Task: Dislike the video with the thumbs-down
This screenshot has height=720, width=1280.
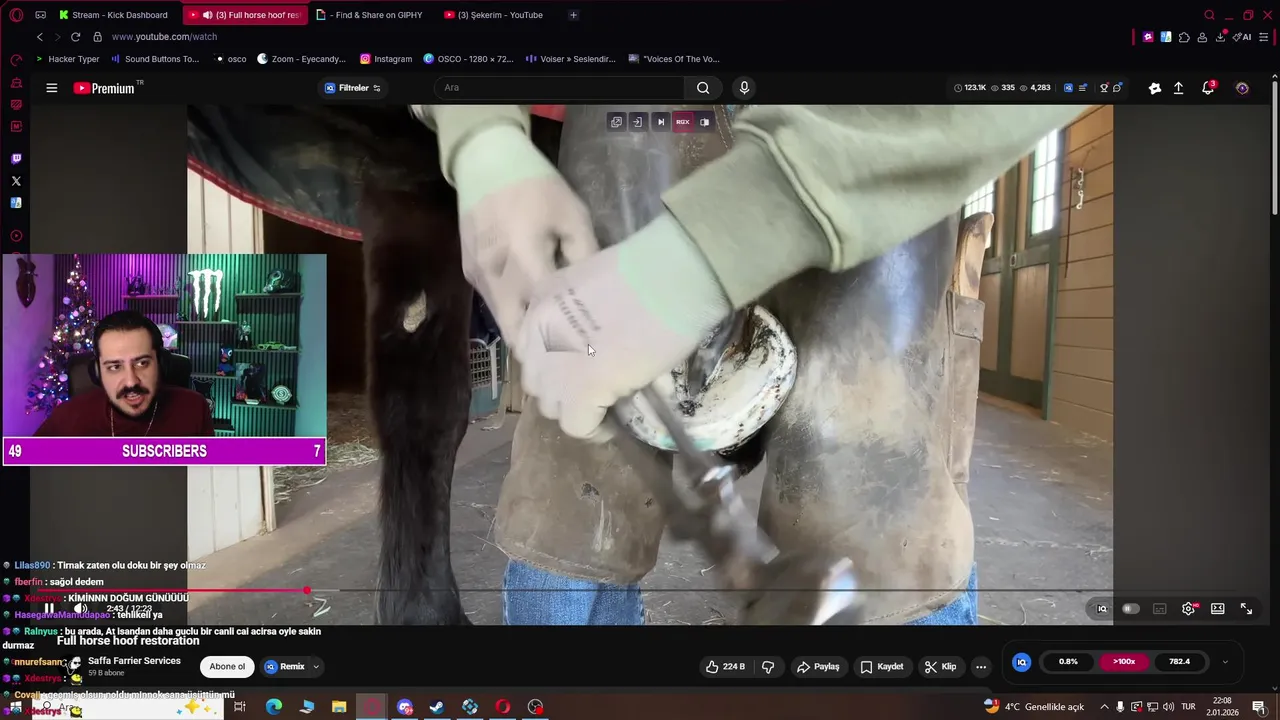Action: point(768,667)
